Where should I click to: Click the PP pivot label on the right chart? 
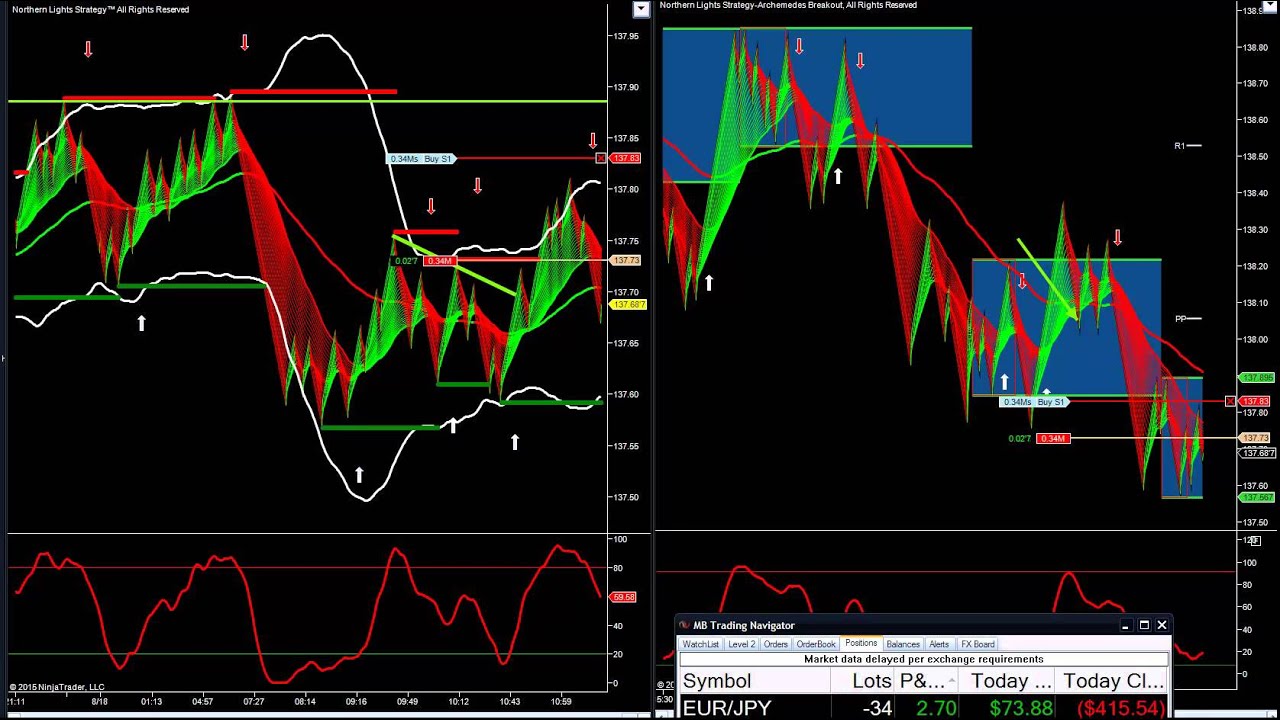[1180, 319]
